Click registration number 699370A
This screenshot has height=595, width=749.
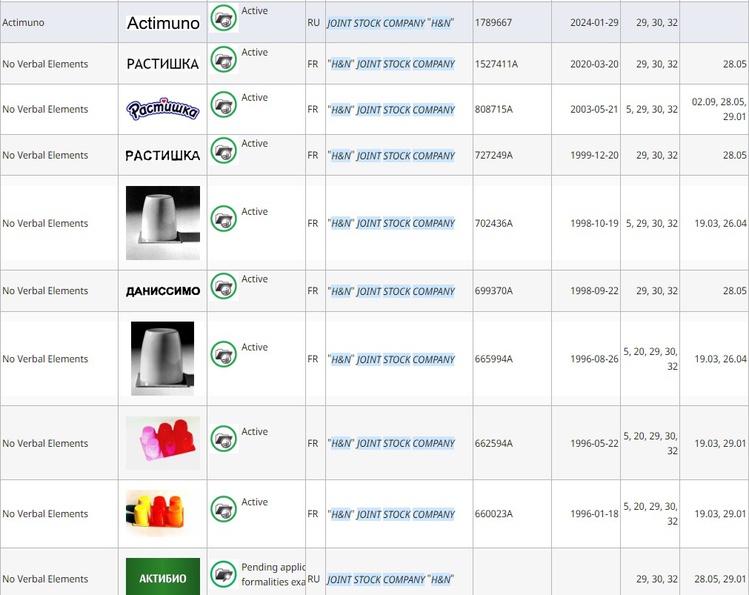(494, 291)
